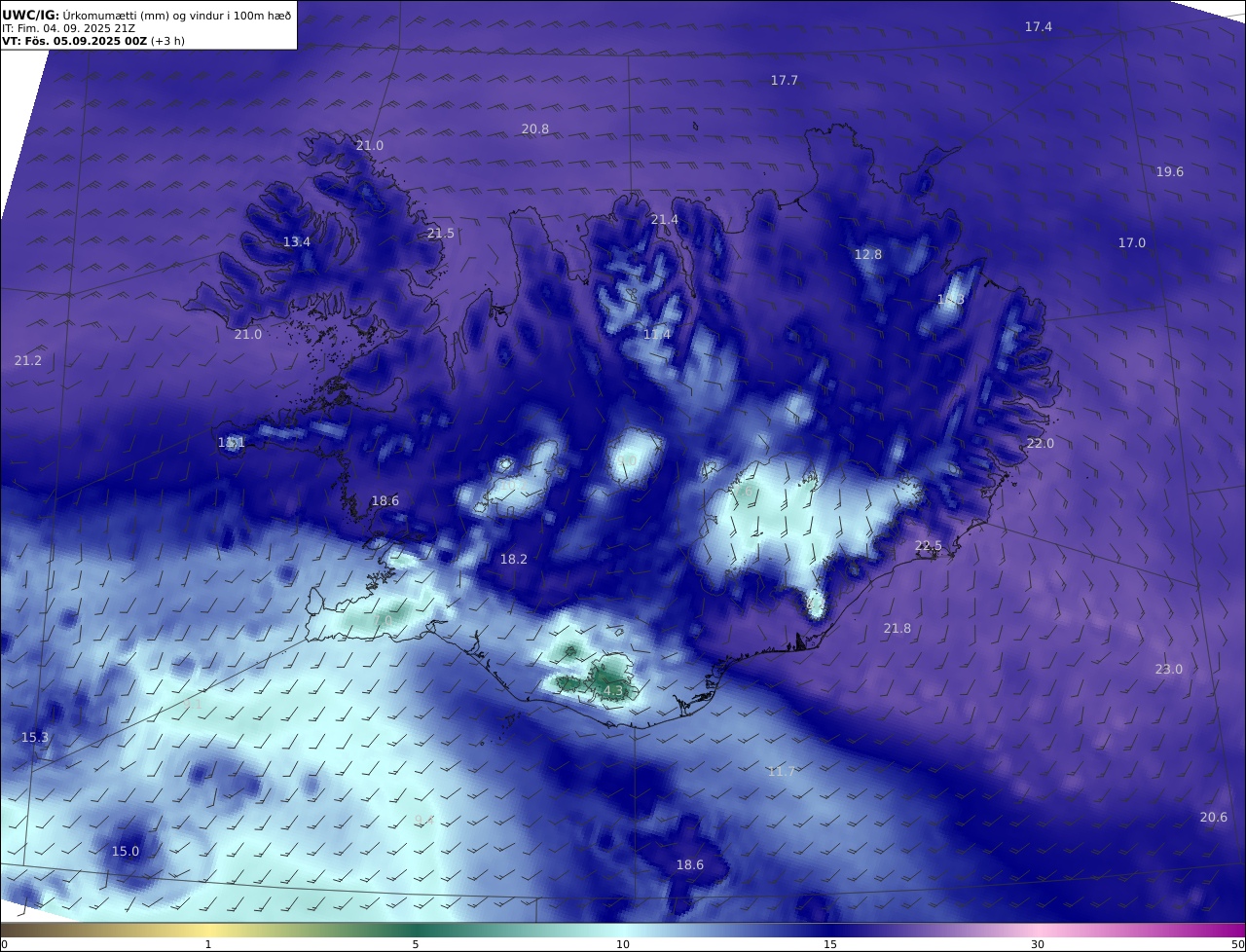Click the 21.4 value label
Viewport: 1246px width, 952px height.
coord(665,220)
